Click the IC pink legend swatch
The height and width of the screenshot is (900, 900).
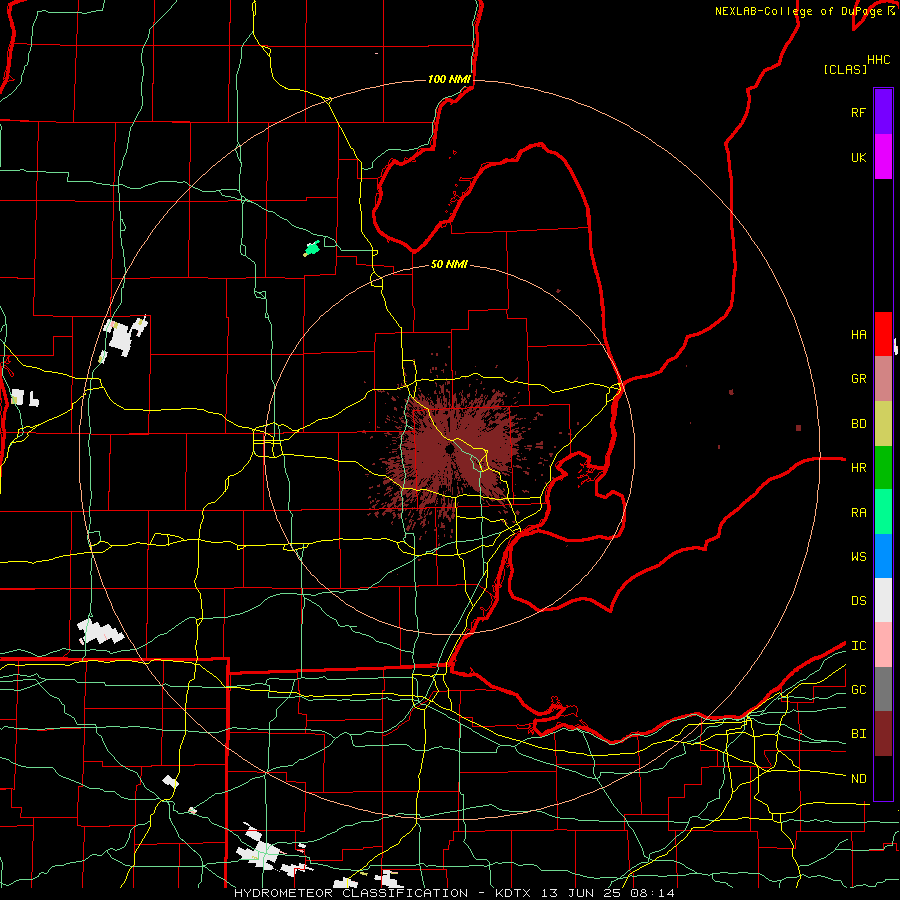pos(883,645)
